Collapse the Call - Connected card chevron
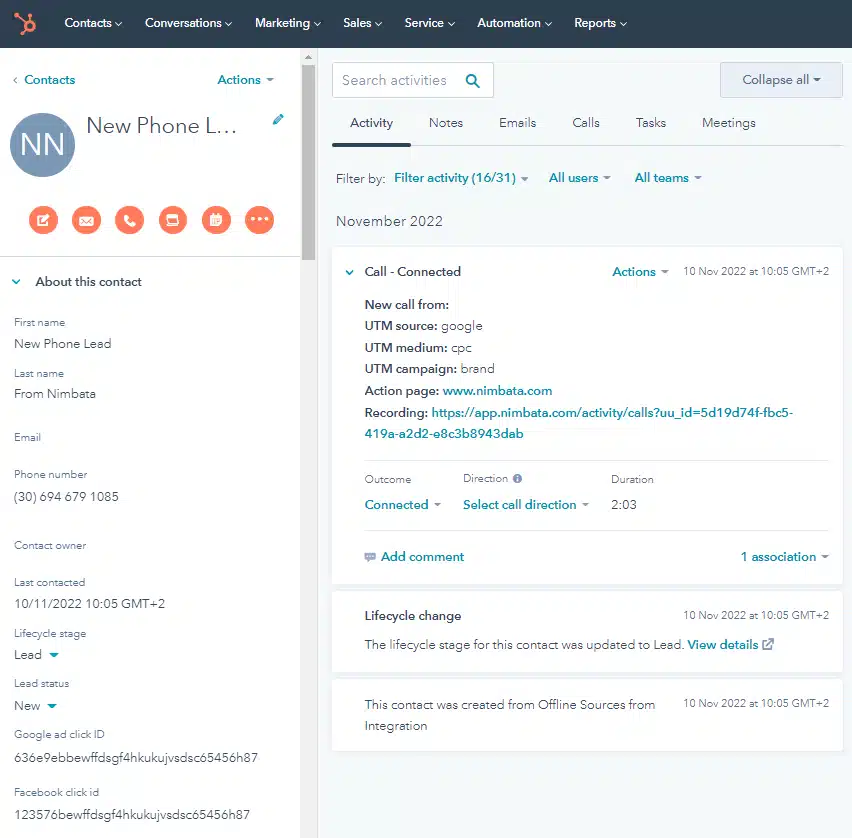Image resolution: width=852 pixels, height=838 pixels. tap(349, 272)
